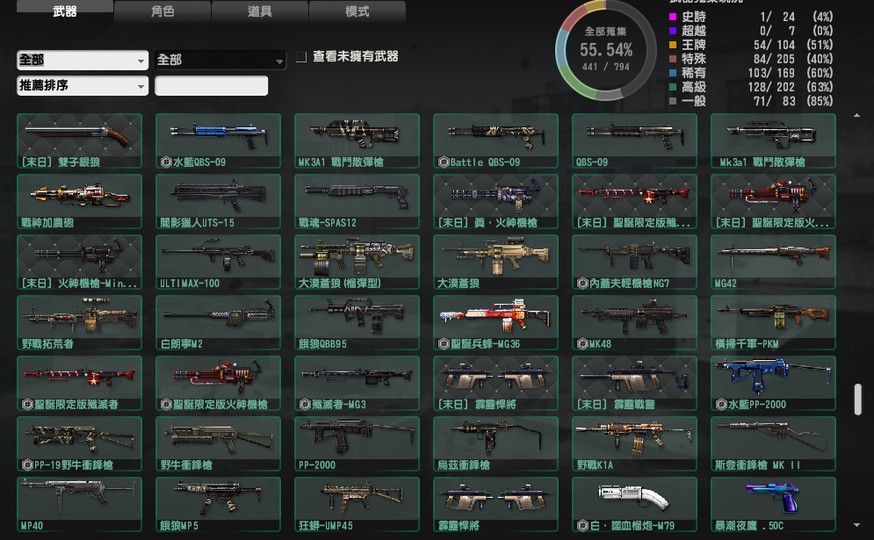Select the Battle QBS-09 shotgun
The image size is (874, 540).
click(495, 140)
